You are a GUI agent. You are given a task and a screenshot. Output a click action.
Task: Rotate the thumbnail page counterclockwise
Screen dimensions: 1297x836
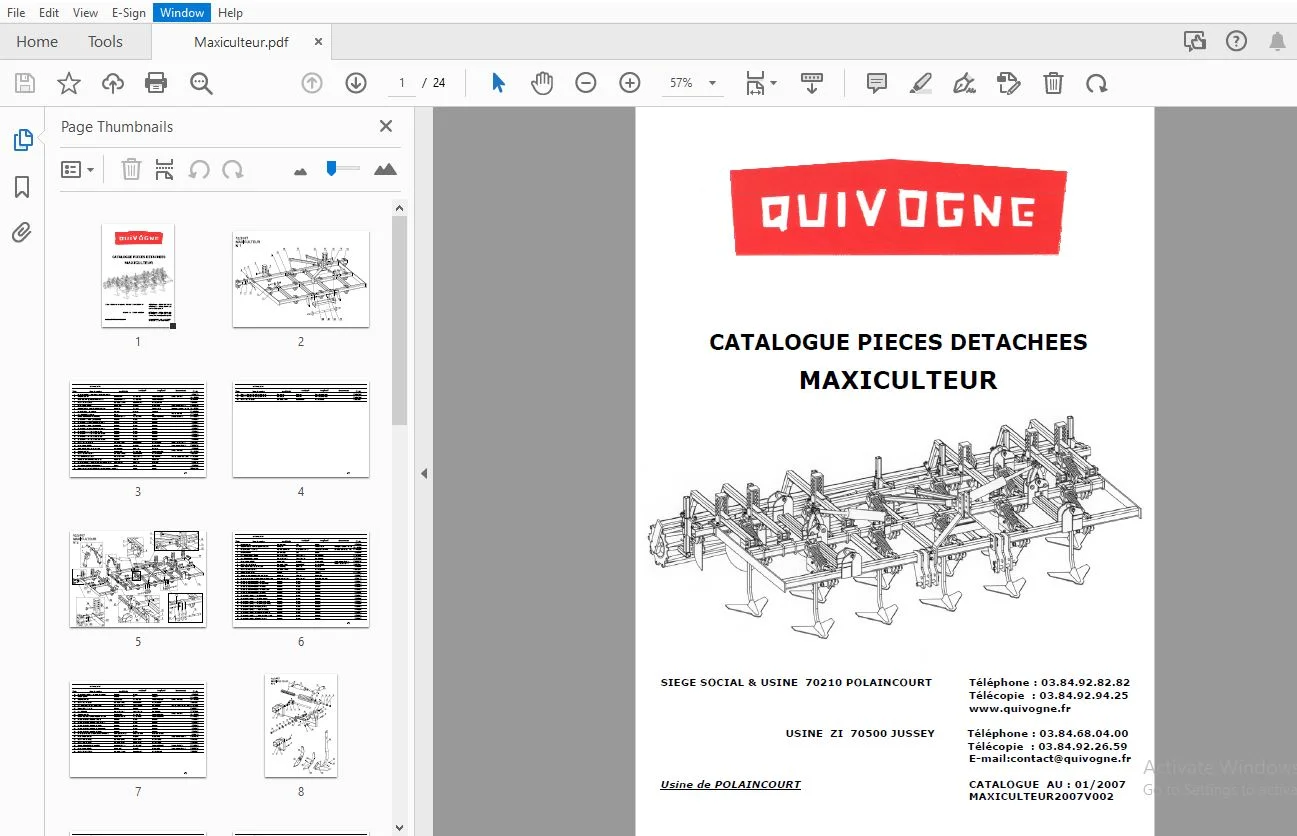click(x=199, y=170)
